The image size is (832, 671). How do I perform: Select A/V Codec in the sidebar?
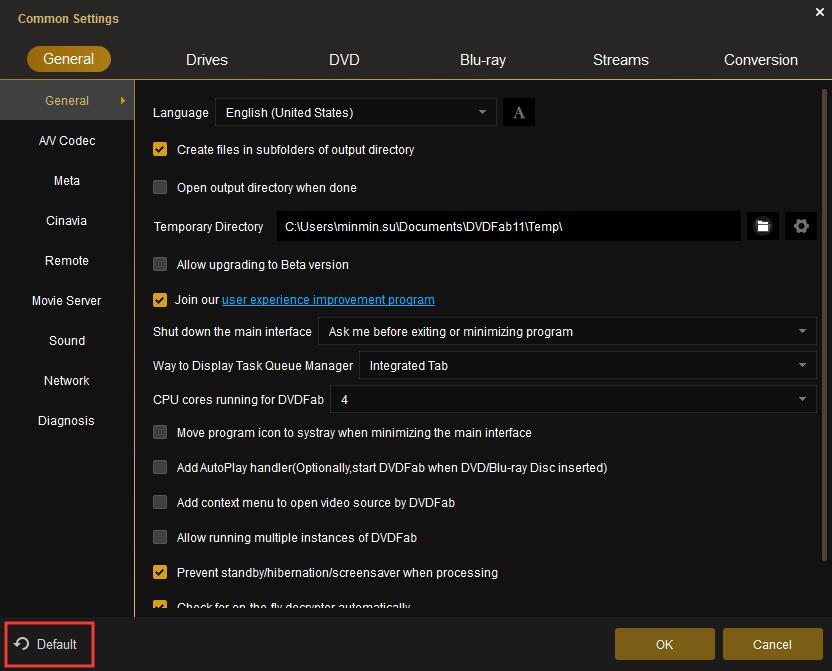point(67,141)
